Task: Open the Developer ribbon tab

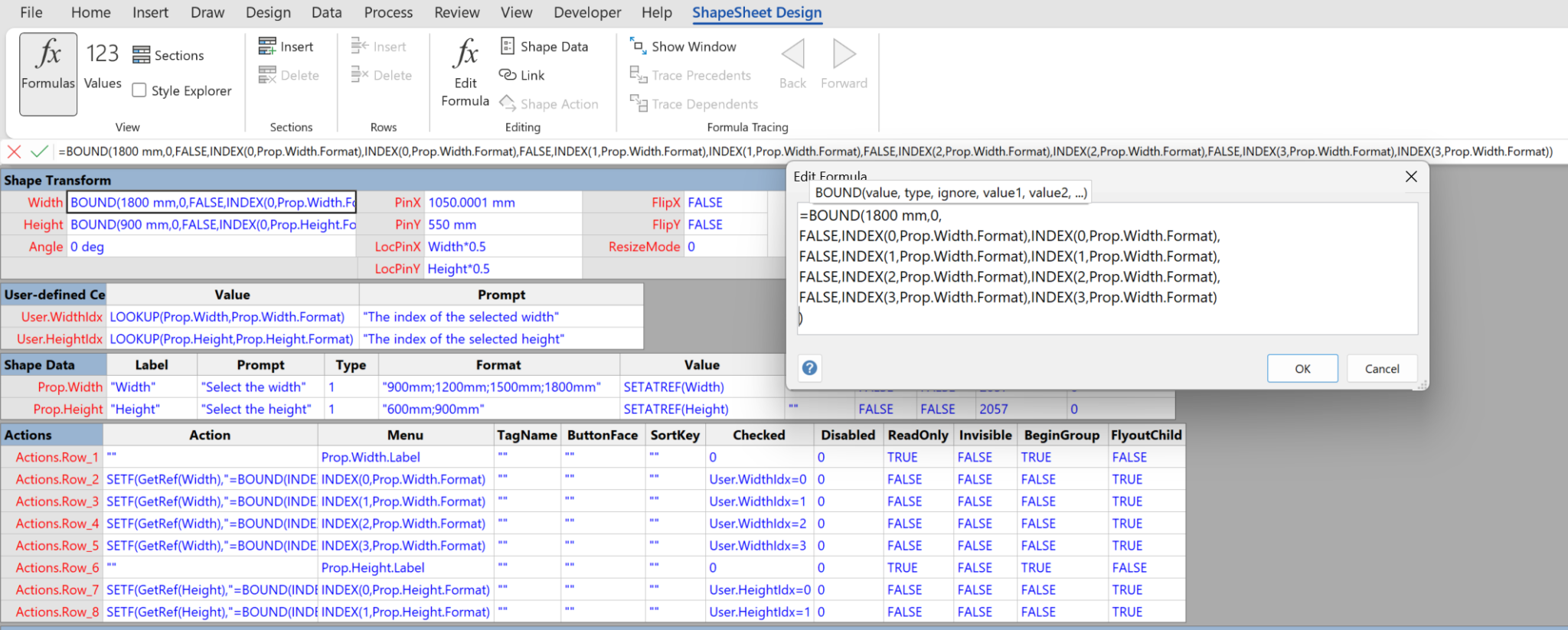Action: pos(587,13)
